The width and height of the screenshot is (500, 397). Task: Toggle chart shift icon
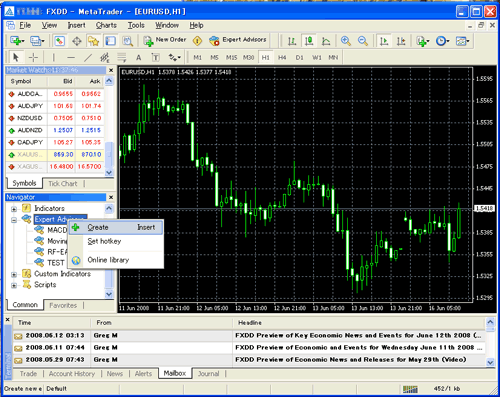[401, 41]
